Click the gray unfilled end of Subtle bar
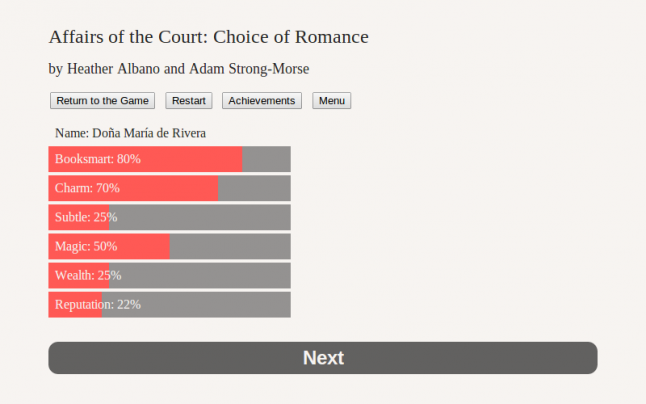This screenshot has height=404, width=646. click(200, 217)
